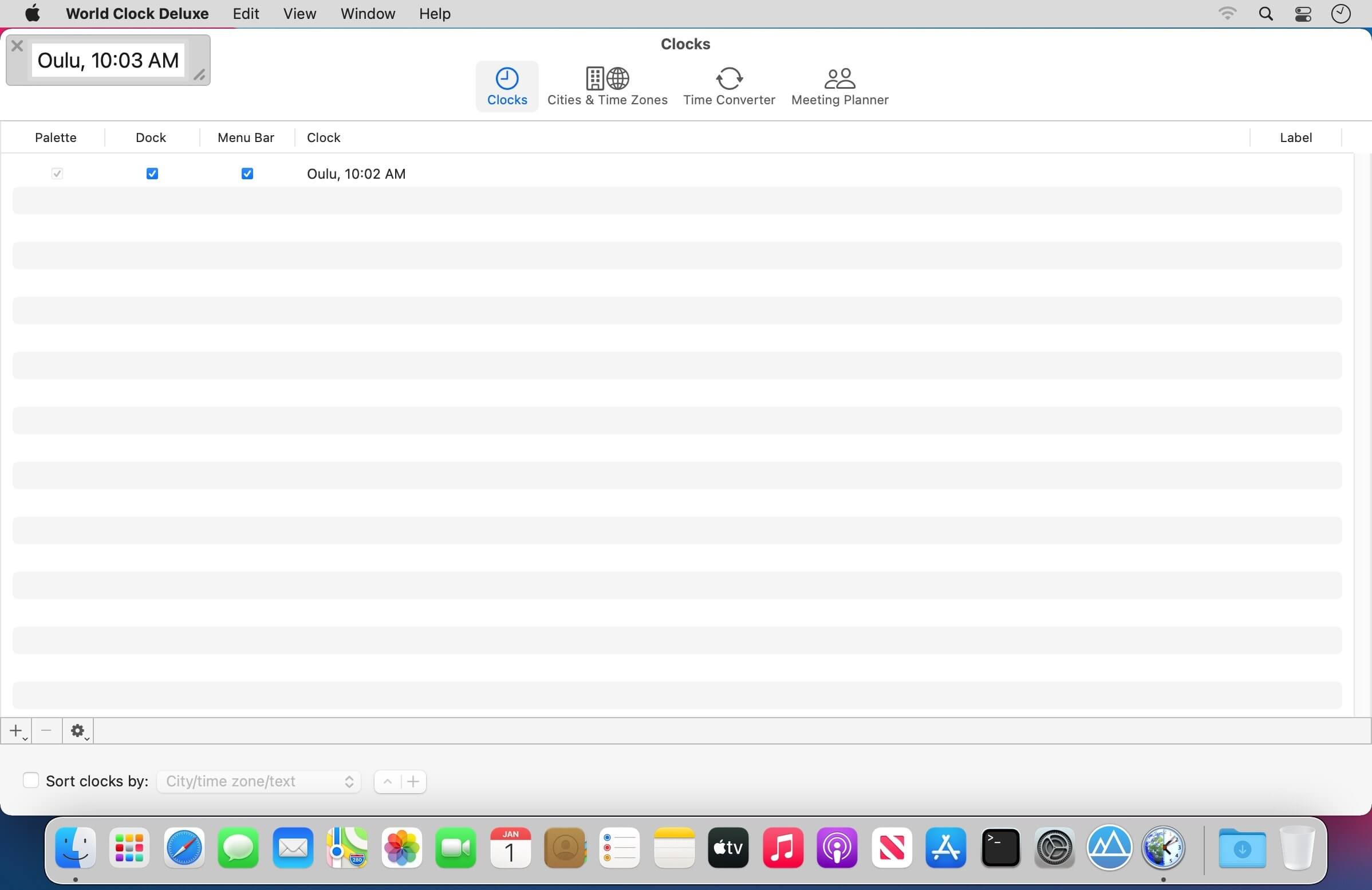The height and width of the screenshot is (890, 1372).
Task: Open the gear actions dropdown menu
Action: [x=78, y=731]
